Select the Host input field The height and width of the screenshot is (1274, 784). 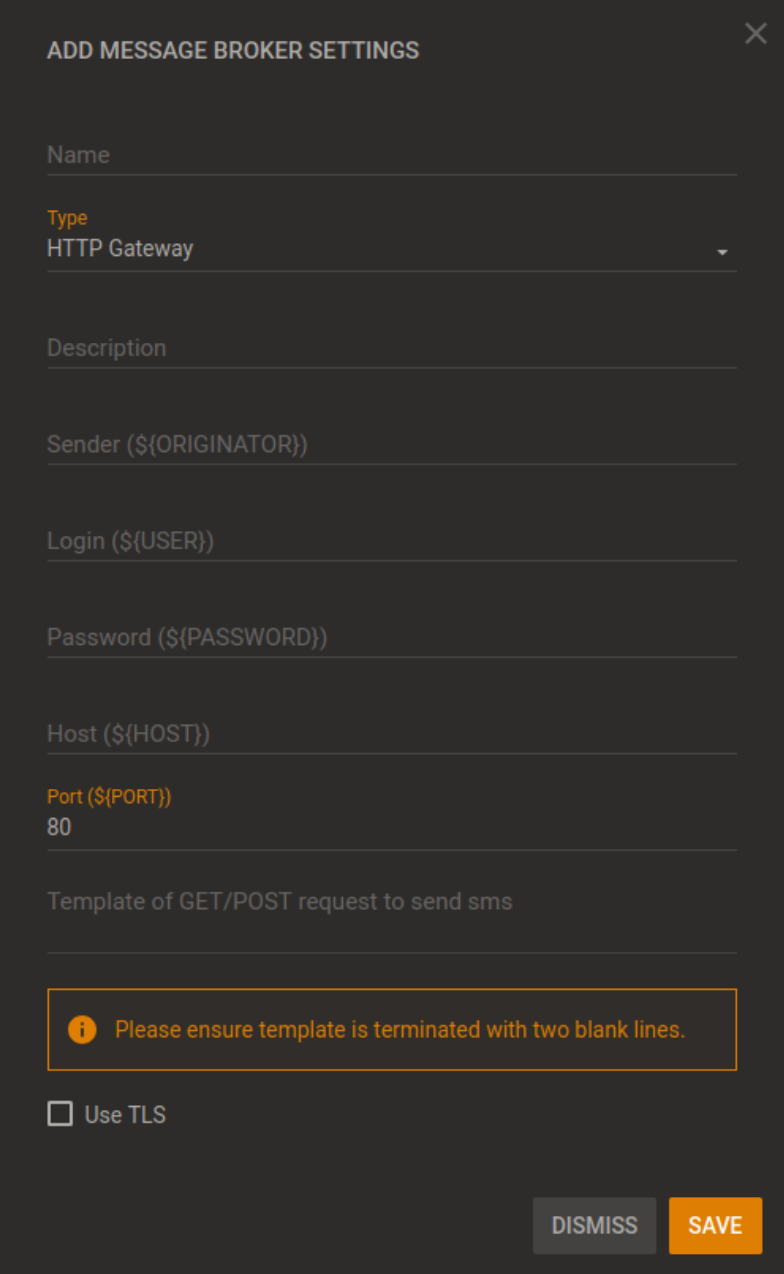click(x=392, y=733)
